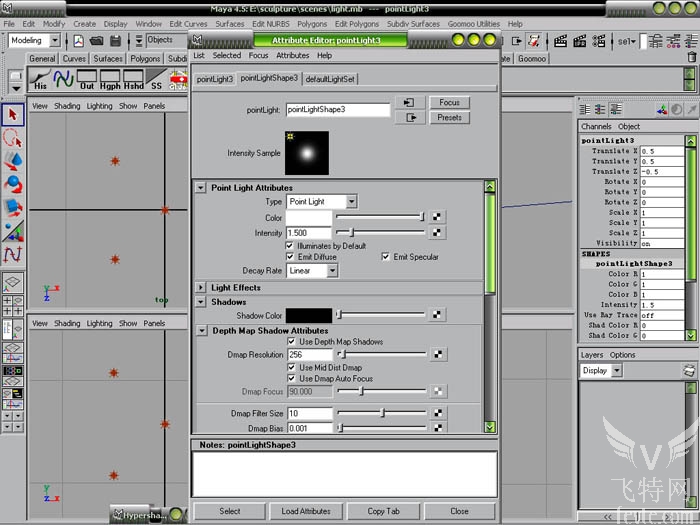Click the His shelf icon

(x=40, y=79)
